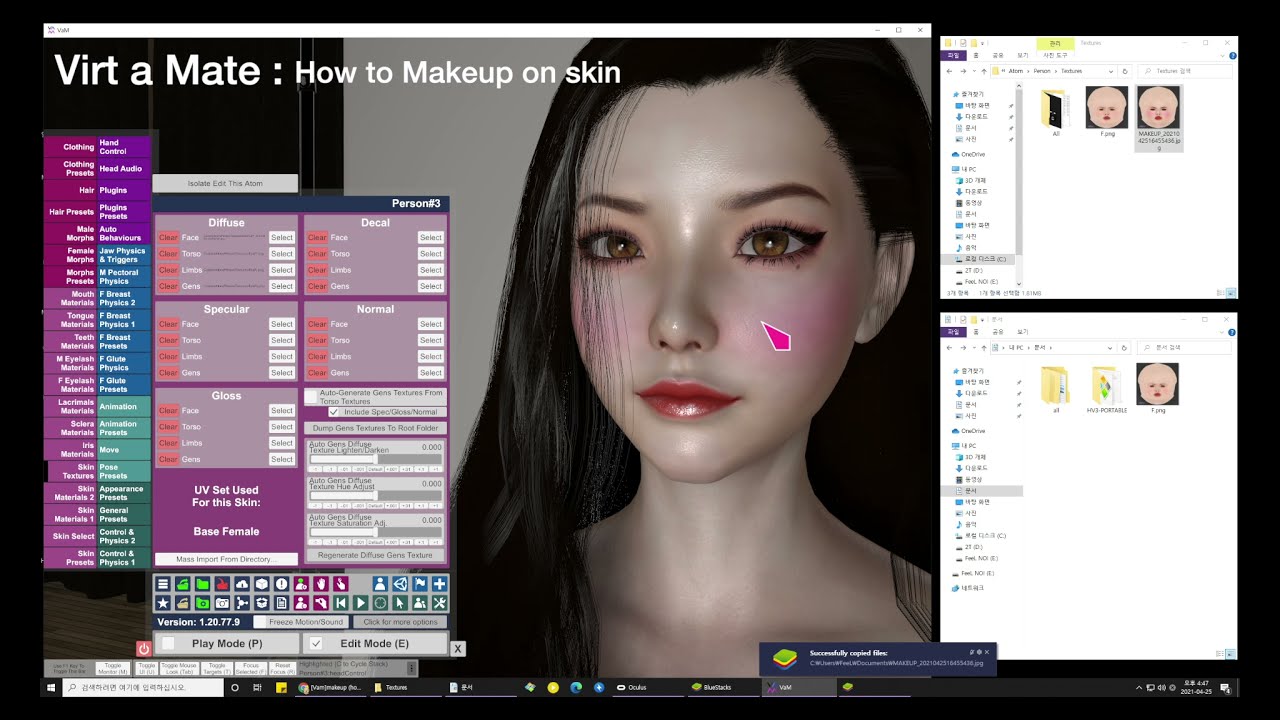Viewport: 1280px width, 720px height.
Task: Clear the Specular Limbs texture
Action: (x=168, y=356)
